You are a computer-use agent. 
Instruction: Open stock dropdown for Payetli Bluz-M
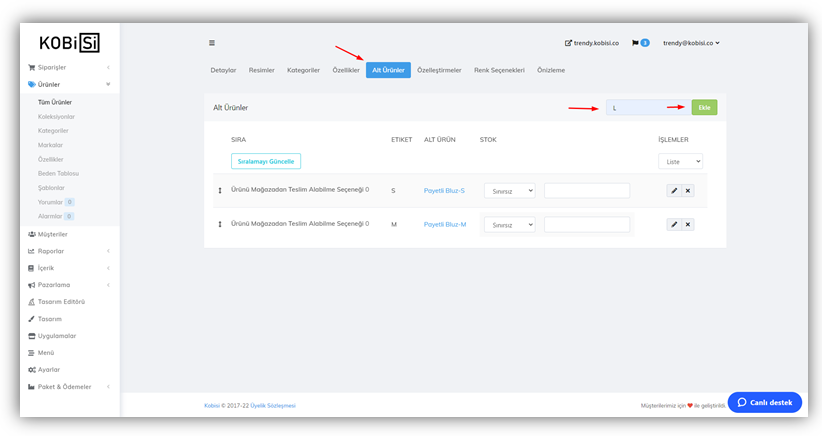(509, 224)
